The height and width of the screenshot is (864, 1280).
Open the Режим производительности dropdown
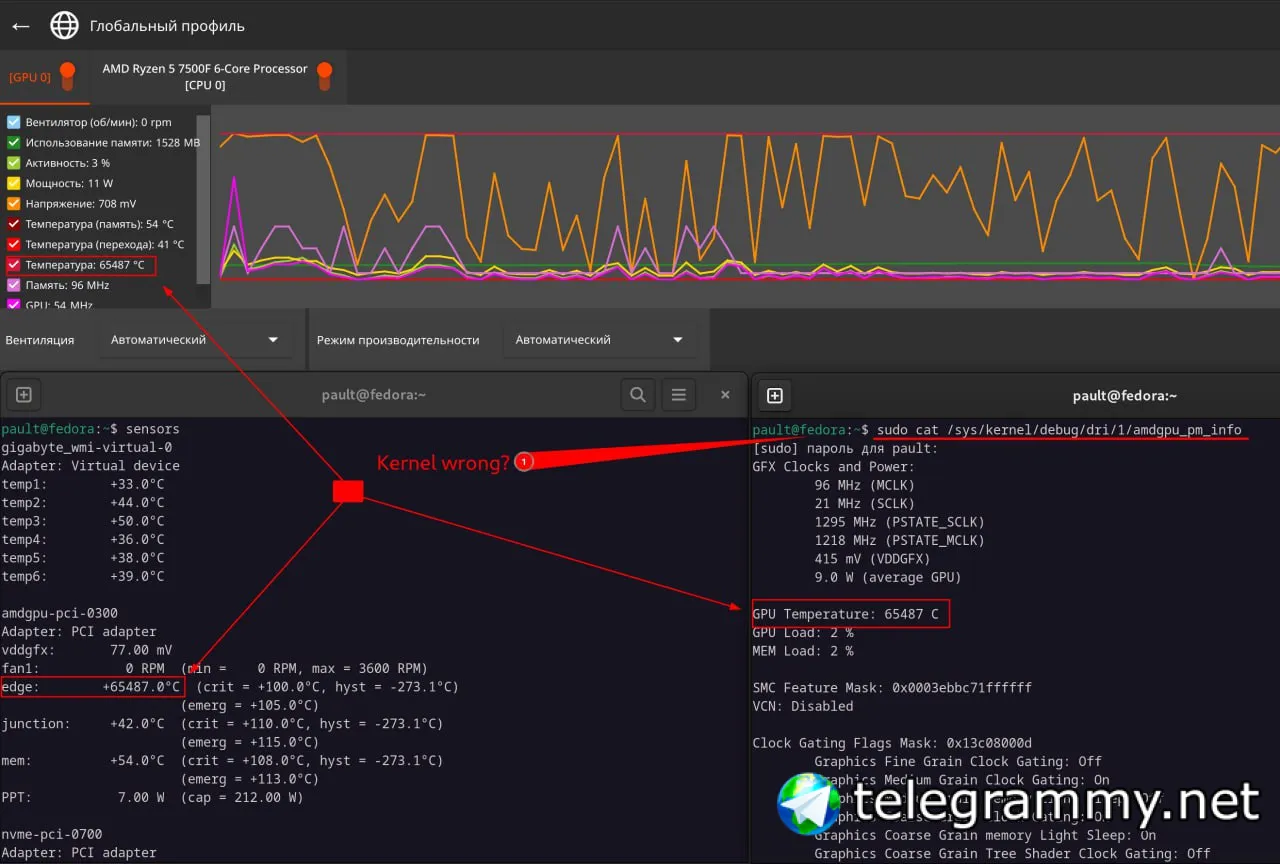pos(600,340)
